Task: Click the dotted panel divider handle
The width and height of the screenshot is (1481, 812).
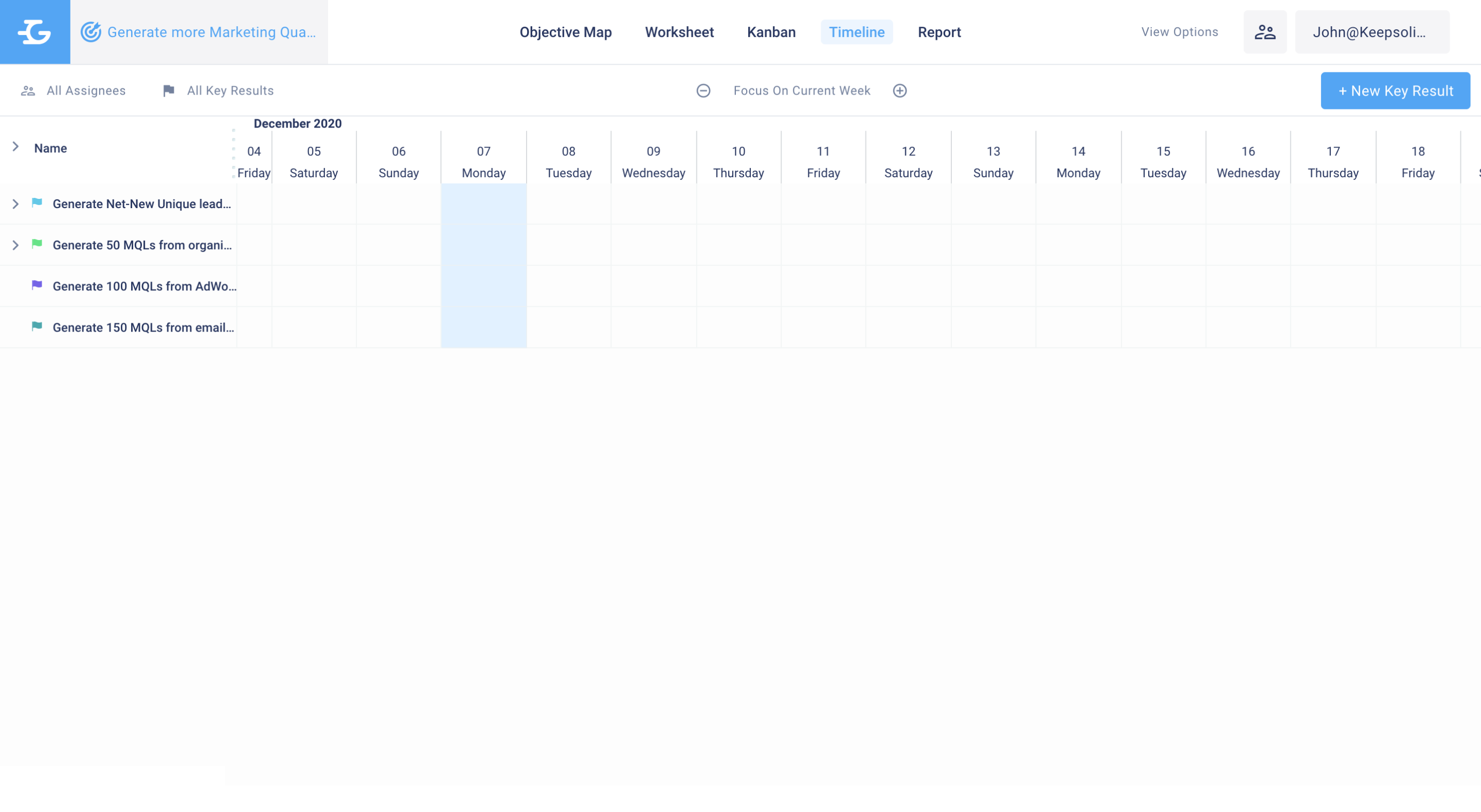Action: [x=233, y=154]
